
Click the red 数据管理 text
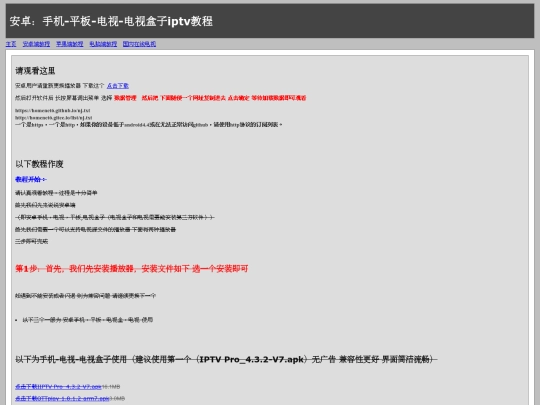(125, 98)
